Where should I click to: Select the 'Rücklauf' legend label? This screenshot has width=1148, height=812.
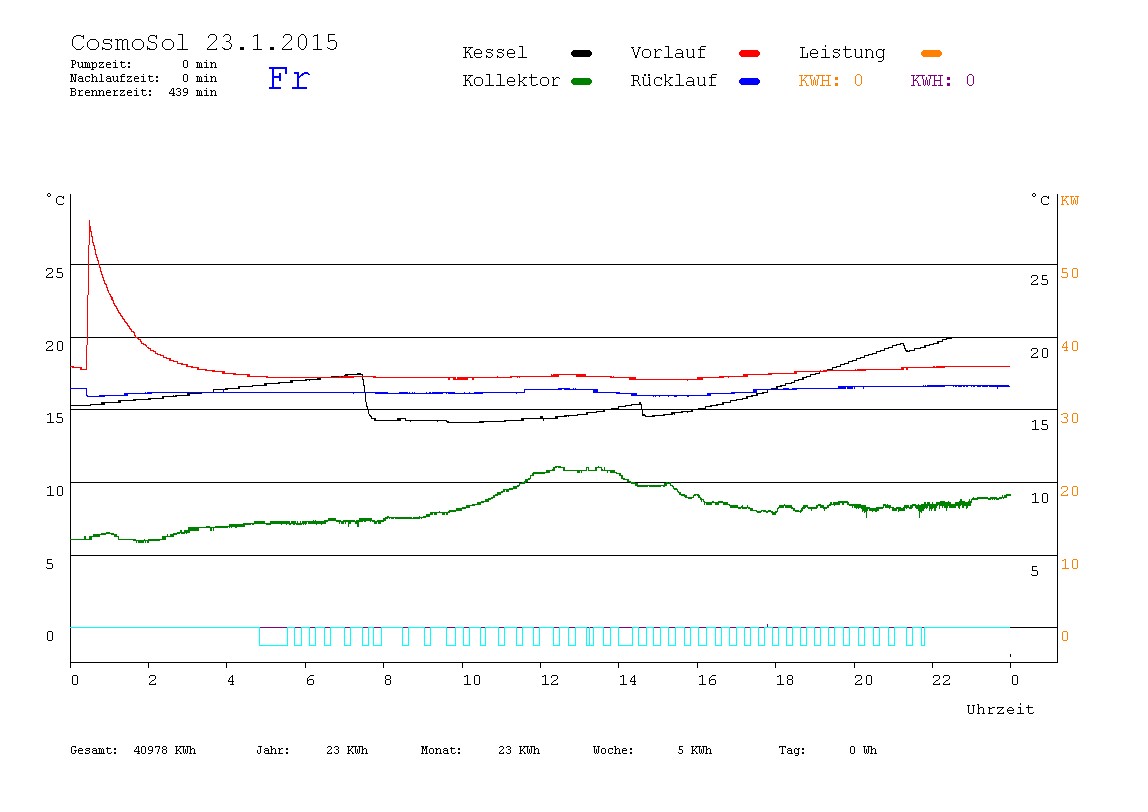[x=674, y=81]
